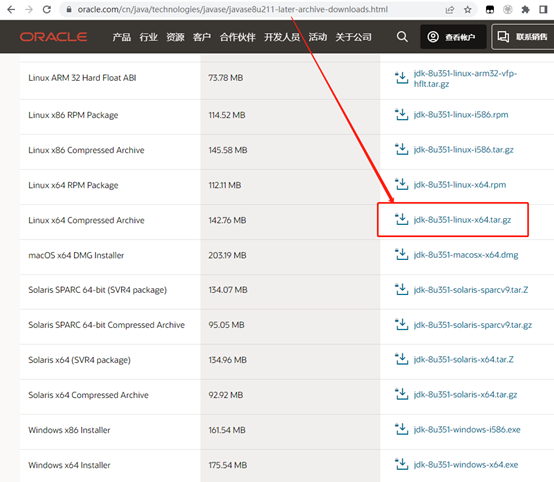
Task: Open the 开发人员 menu item
Action: pos(282,37)
